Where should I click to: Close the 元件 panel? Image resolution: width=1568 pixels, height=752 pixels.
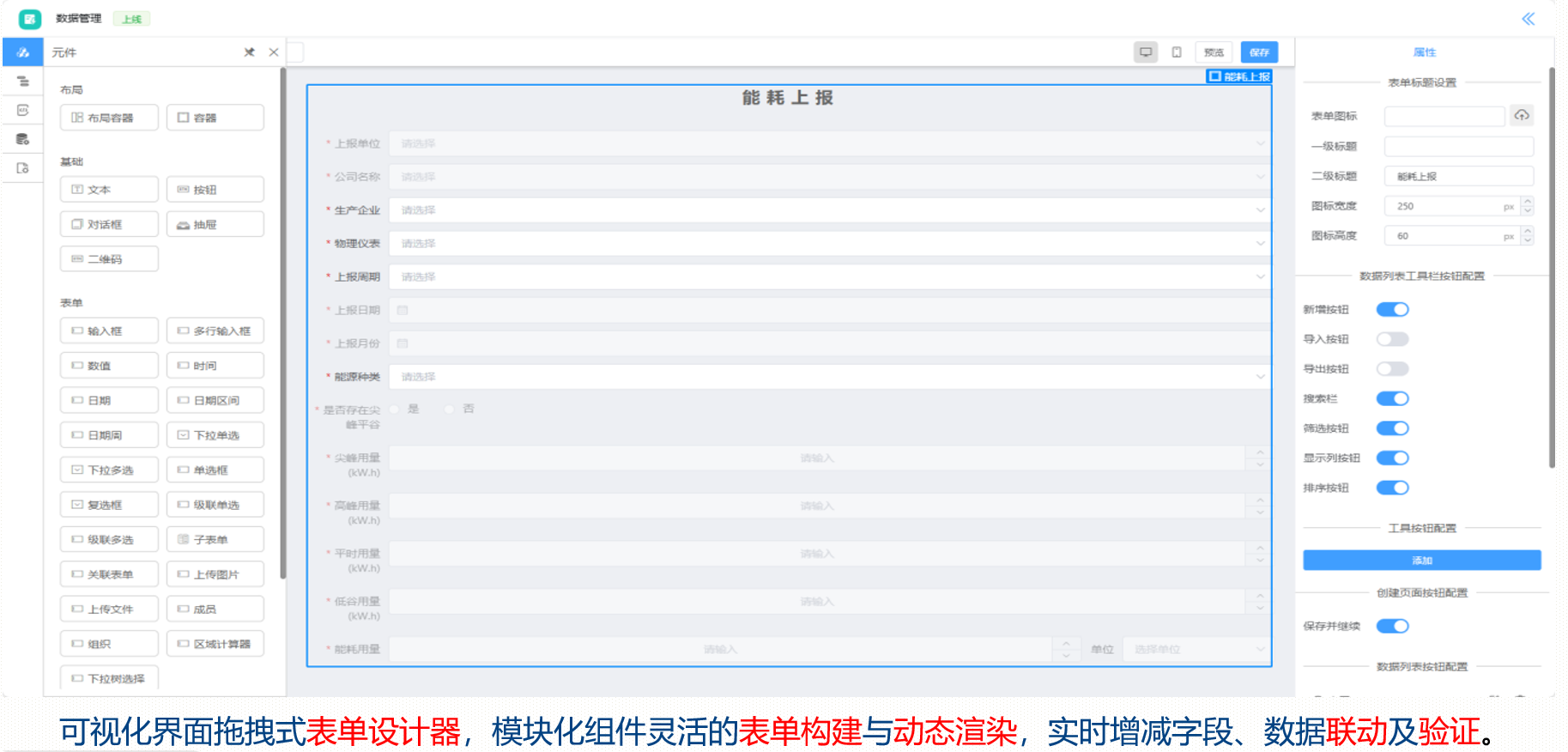274,52
